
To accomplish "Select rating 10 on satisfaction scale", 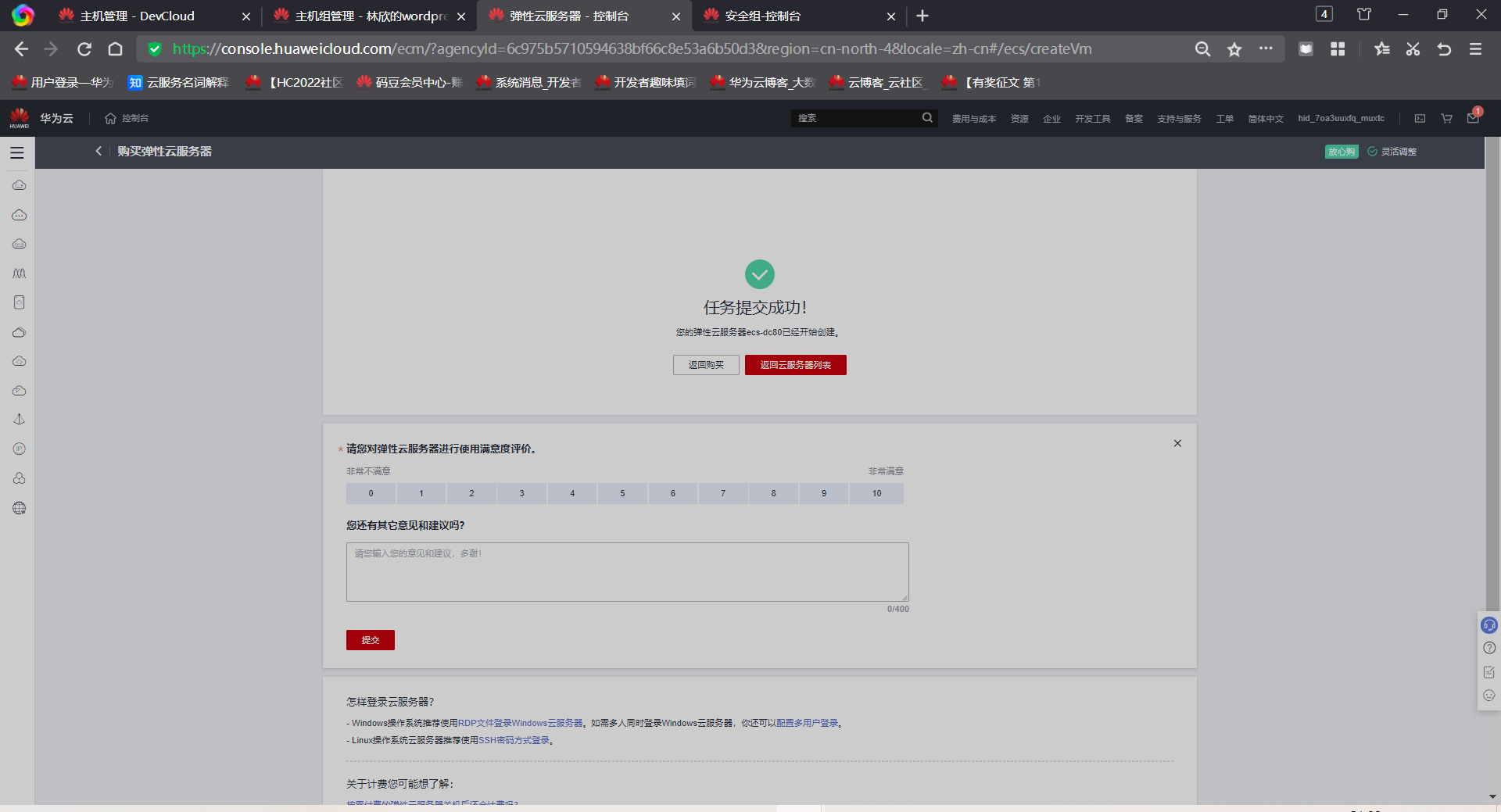I will click(x=876, y=493).
